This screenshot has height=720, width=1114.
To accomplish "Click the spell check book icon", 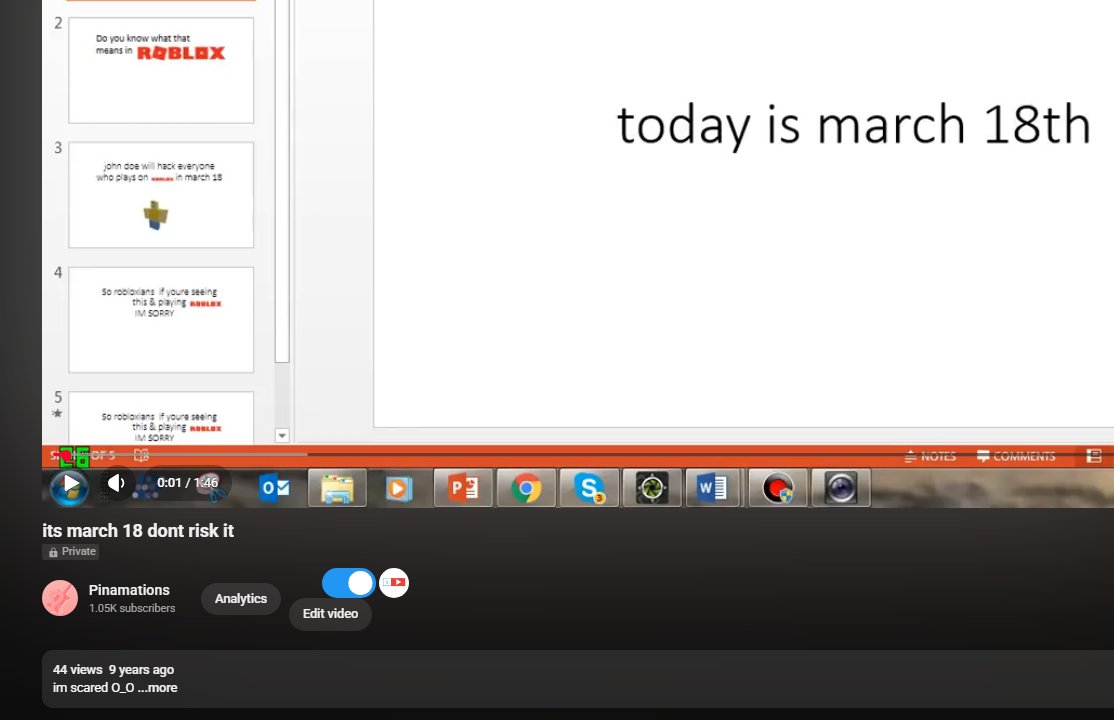I will click(x=141, y=456).
